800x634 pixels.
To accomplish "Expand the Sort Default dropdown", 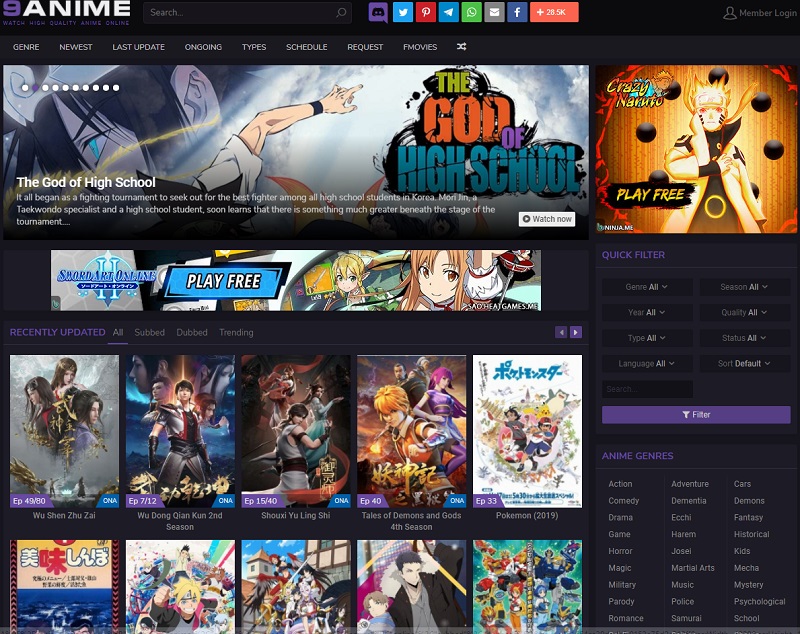I will 744,363.
